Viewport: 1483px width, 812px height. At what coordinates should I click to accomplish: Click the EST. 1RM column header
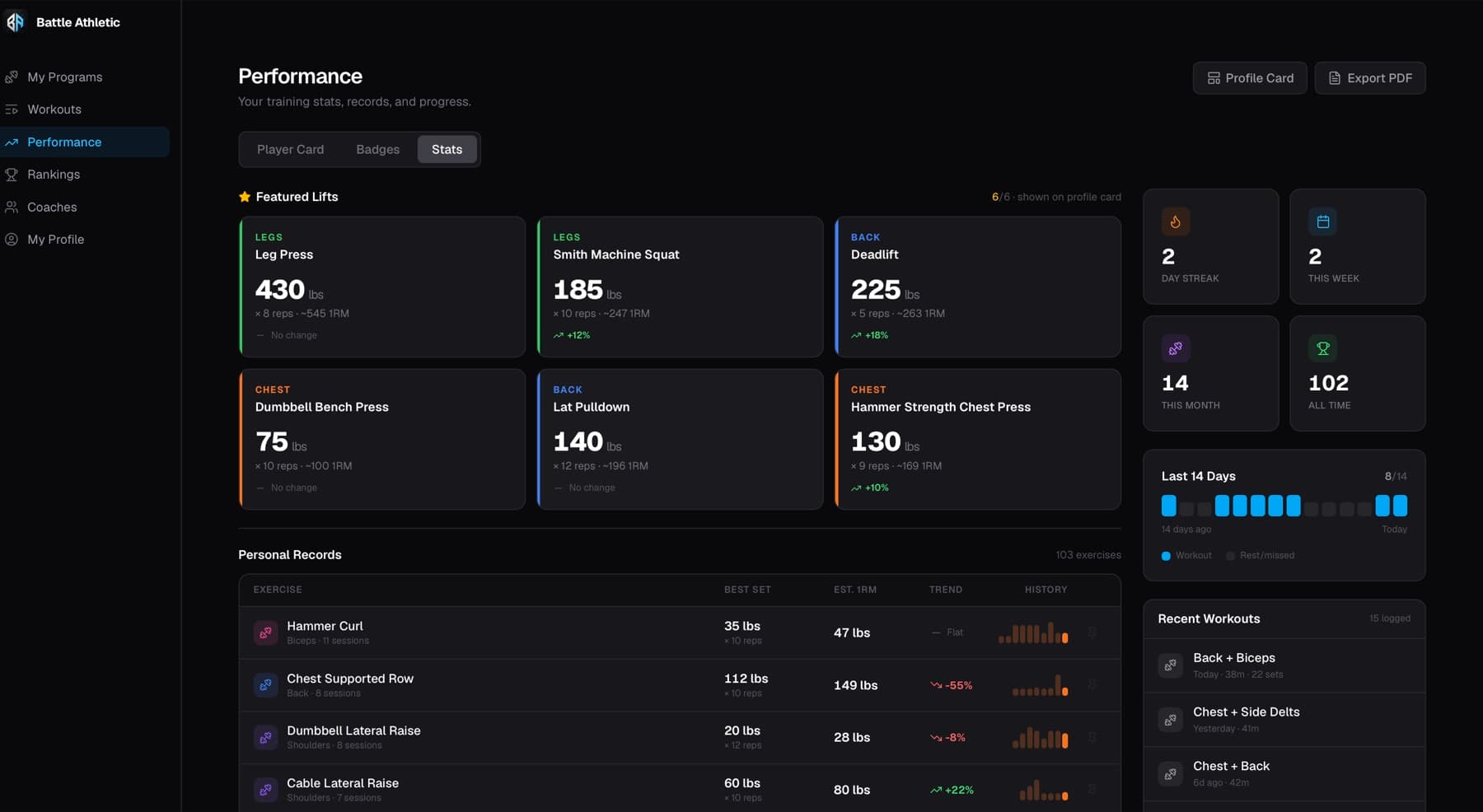point(854,590)
